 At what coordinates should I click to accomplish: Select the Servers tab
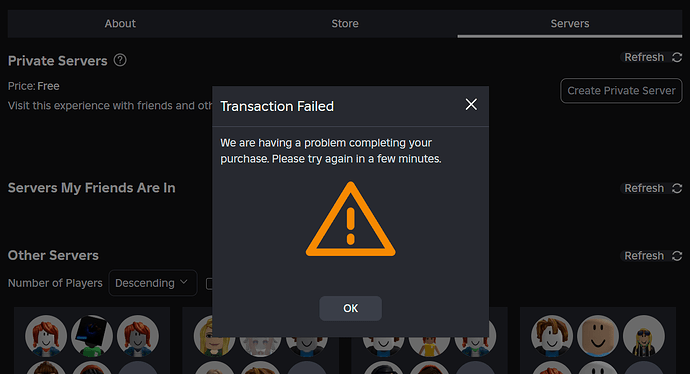(x=570, y=24)
